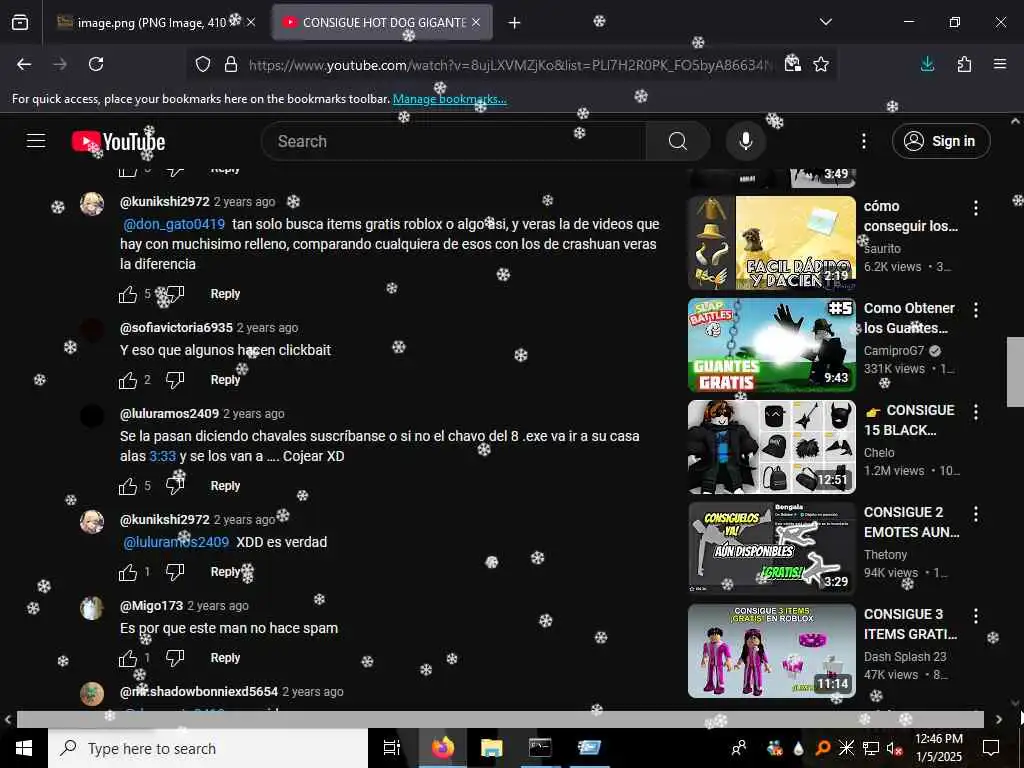Open options for 'cómo conseguir los...' video
1024x768 pixels.
pos(976,208)
